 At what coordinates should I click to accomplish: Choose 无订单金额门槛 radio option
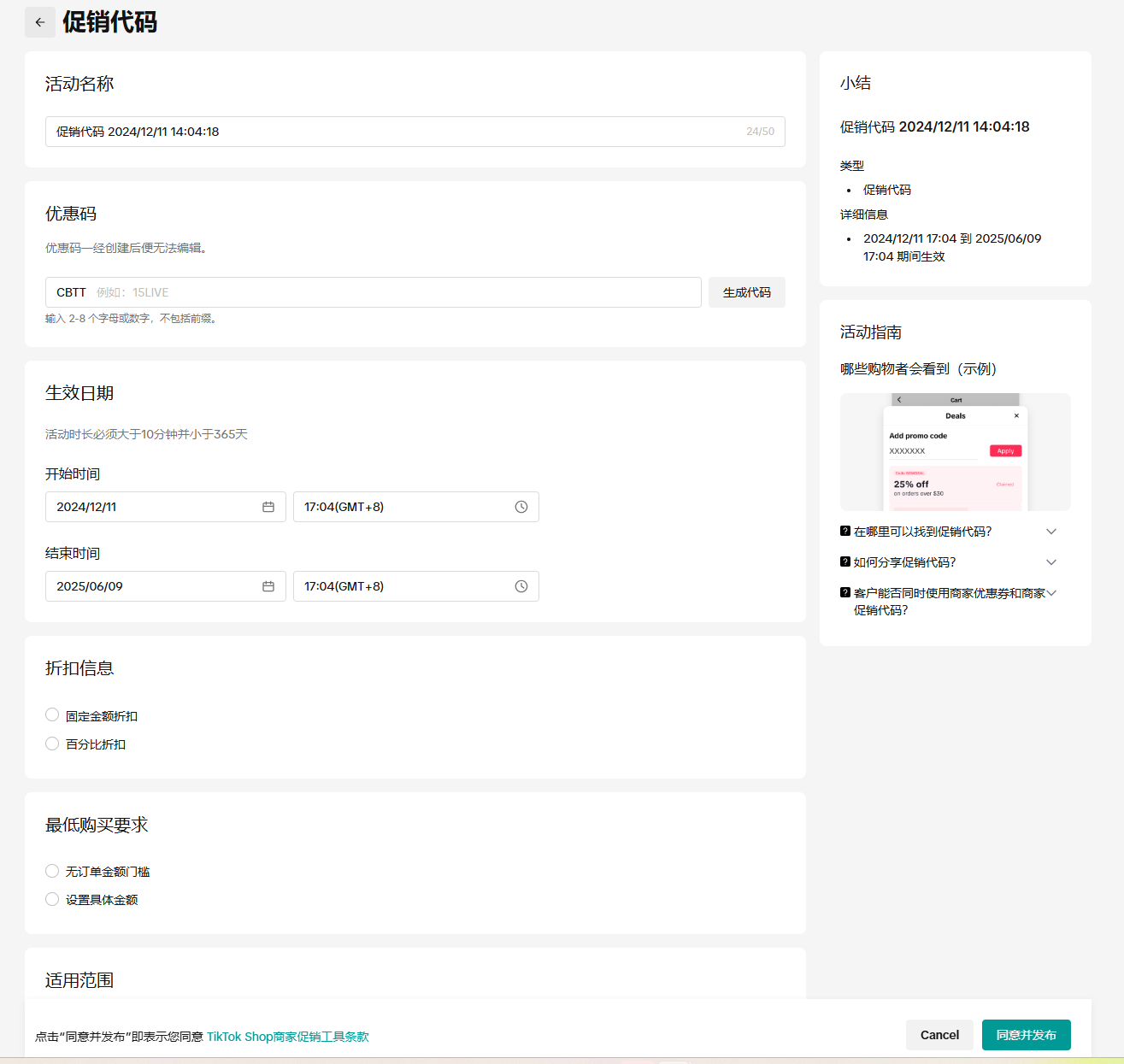[x=52, y=871]
